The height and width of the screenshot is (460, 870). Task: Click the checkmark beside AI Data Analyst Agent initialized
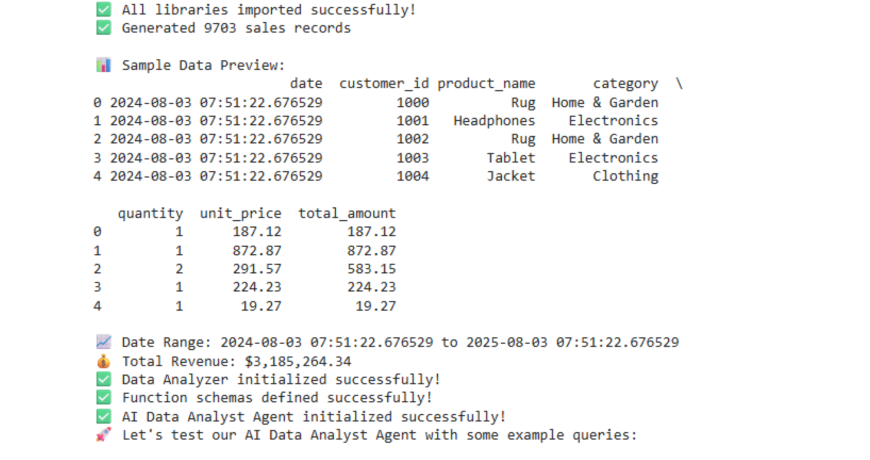(x=103, y=416)
